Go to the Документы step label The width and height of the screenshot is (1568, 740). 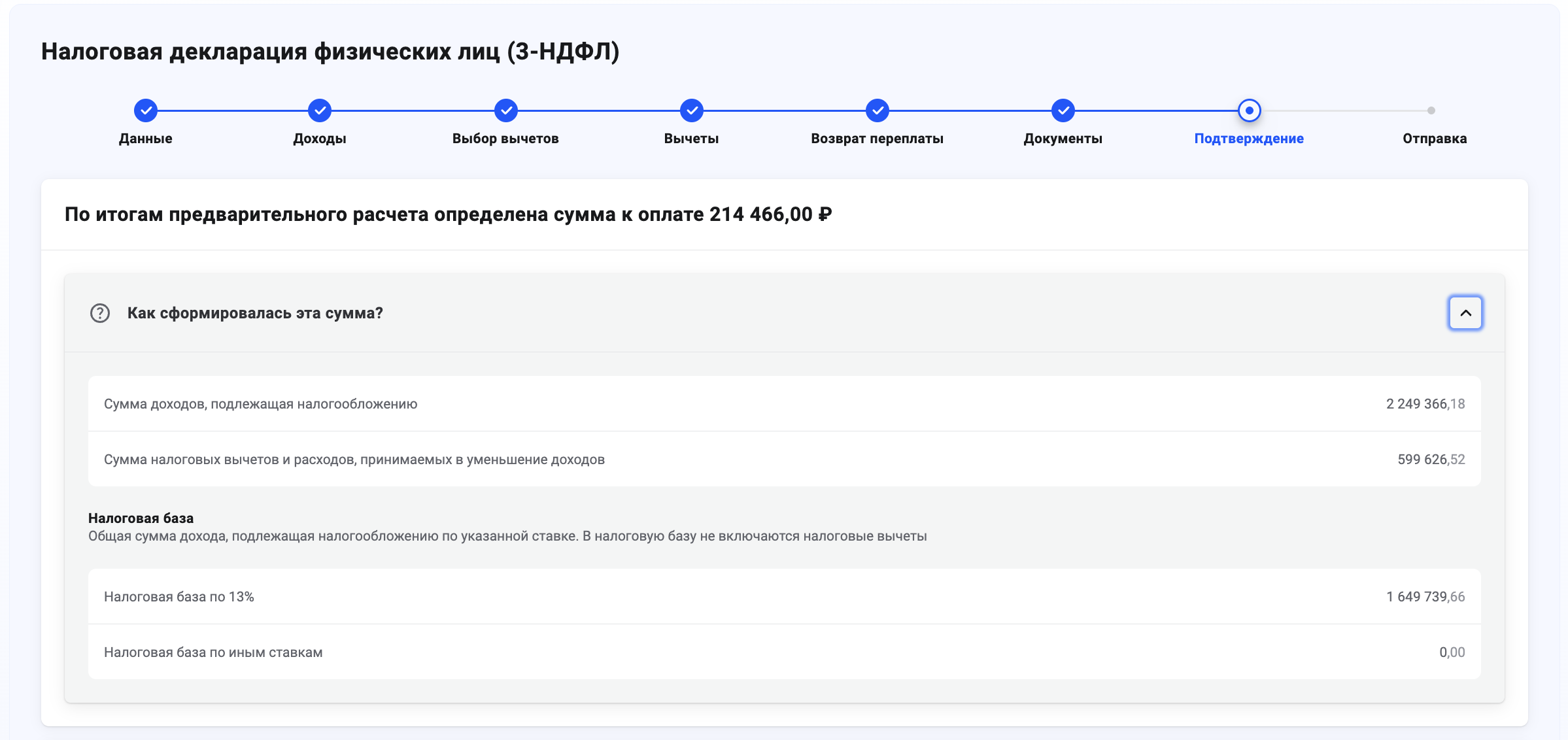1063,139
